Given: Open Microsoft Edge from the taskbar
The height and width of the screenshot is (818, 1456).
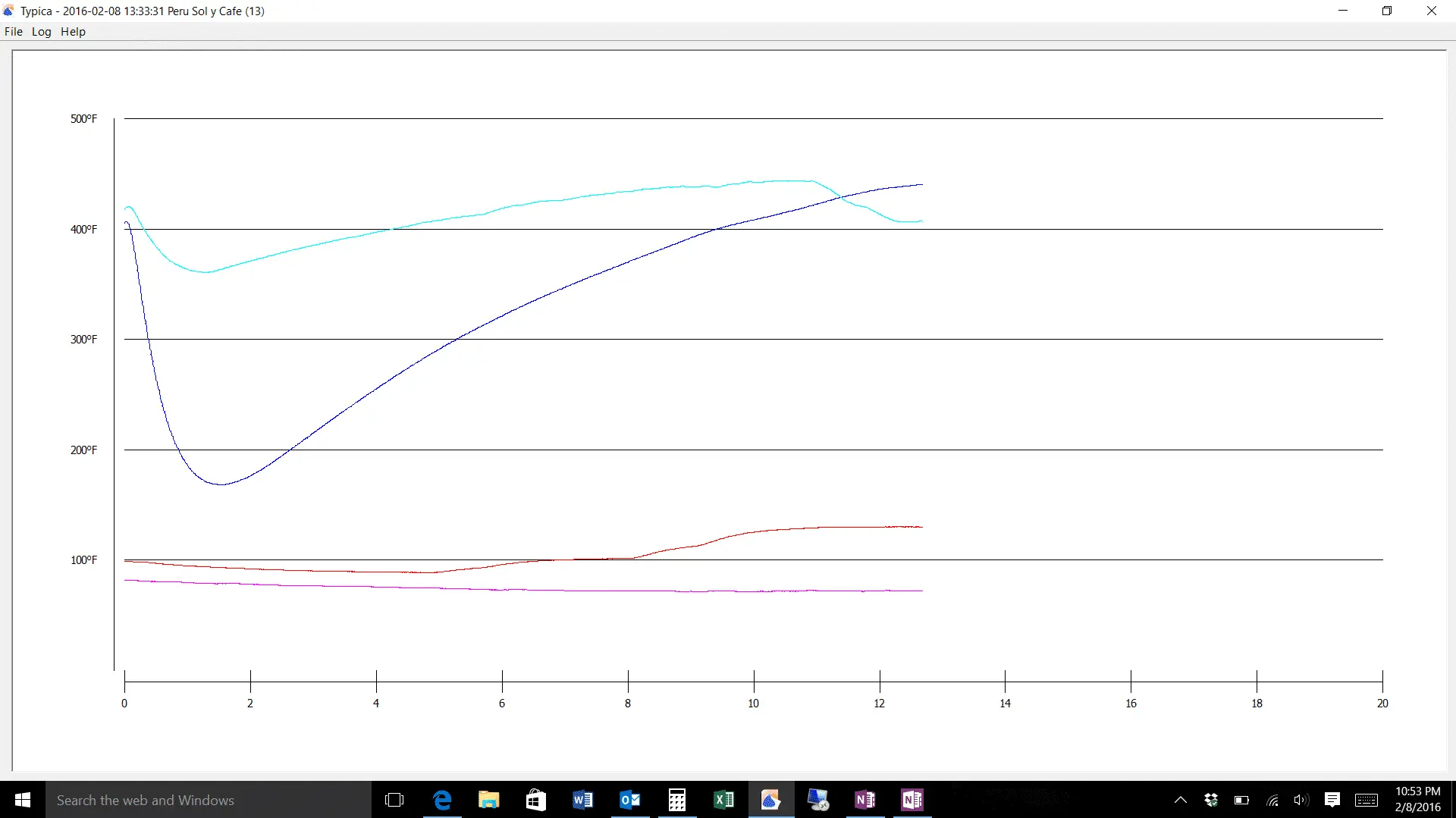Looking at the screenshot, I should click(442, 800).
